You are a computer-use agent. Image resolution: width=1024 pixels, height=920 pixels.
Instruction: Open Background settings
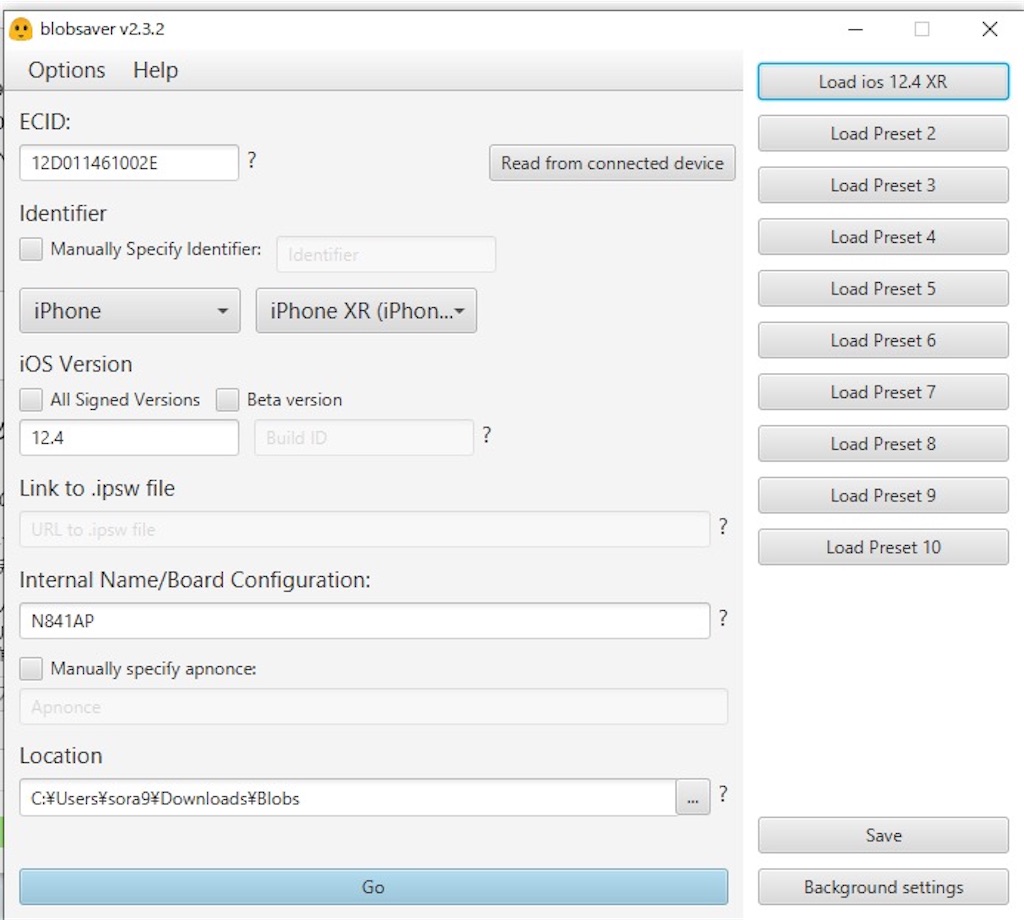pyautogui.click(x=883, y=887)
